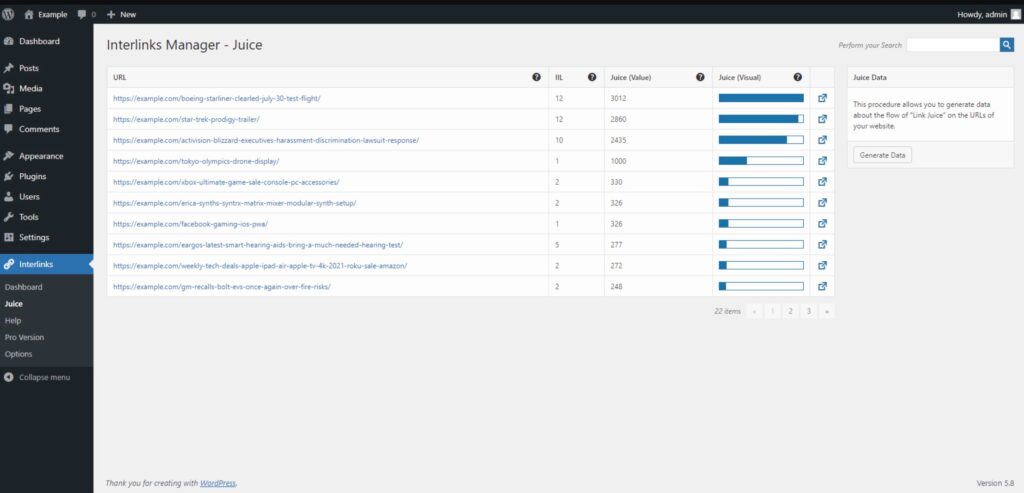The height and width of the screenshot is (493, 1024).
Task: Click help icon next to URL header
Action: 536,77
